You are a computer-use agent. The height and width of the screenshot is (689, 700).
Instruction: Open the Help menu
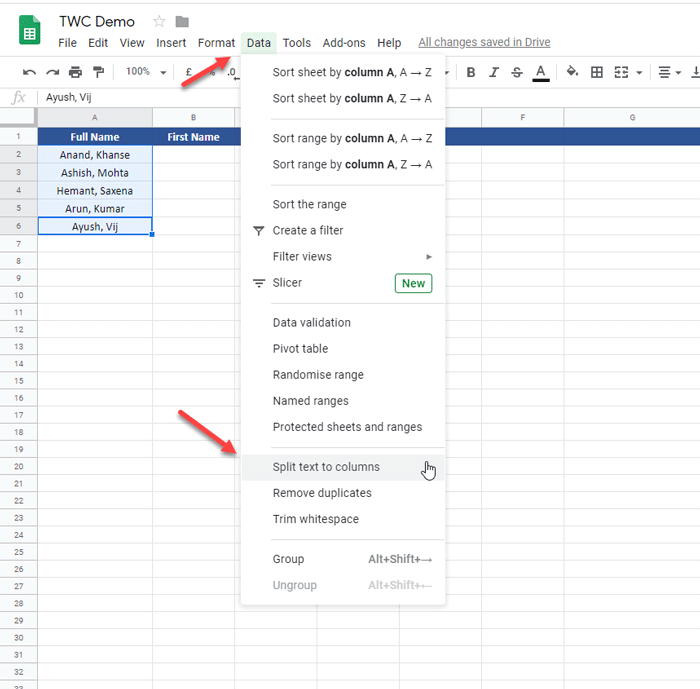click(389, 43)
